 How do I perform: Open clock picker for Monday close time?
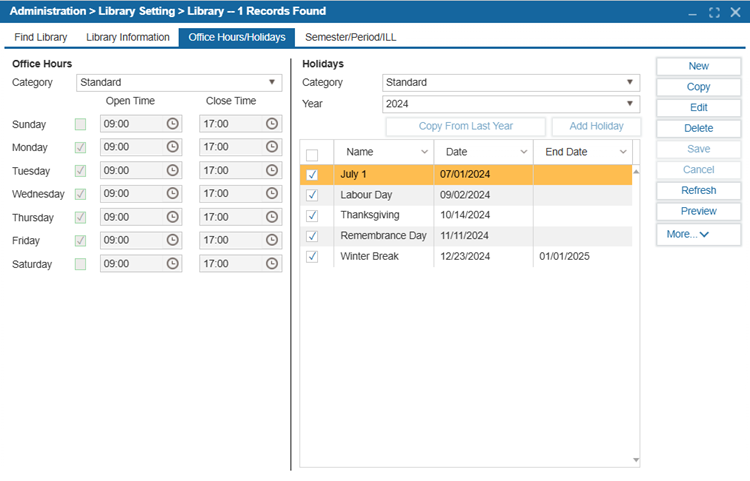point(272,147)
